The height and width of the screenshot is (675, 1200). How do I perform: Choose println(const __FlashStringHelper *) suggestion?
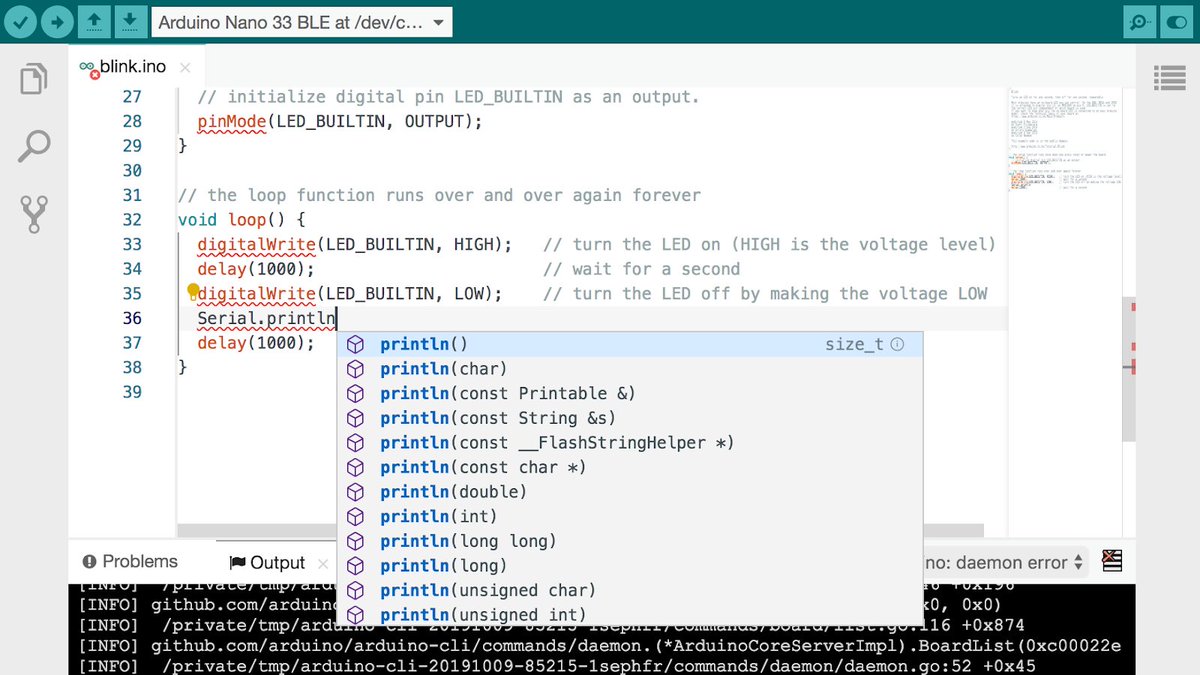pyautogui.click(x=629, y=442)
